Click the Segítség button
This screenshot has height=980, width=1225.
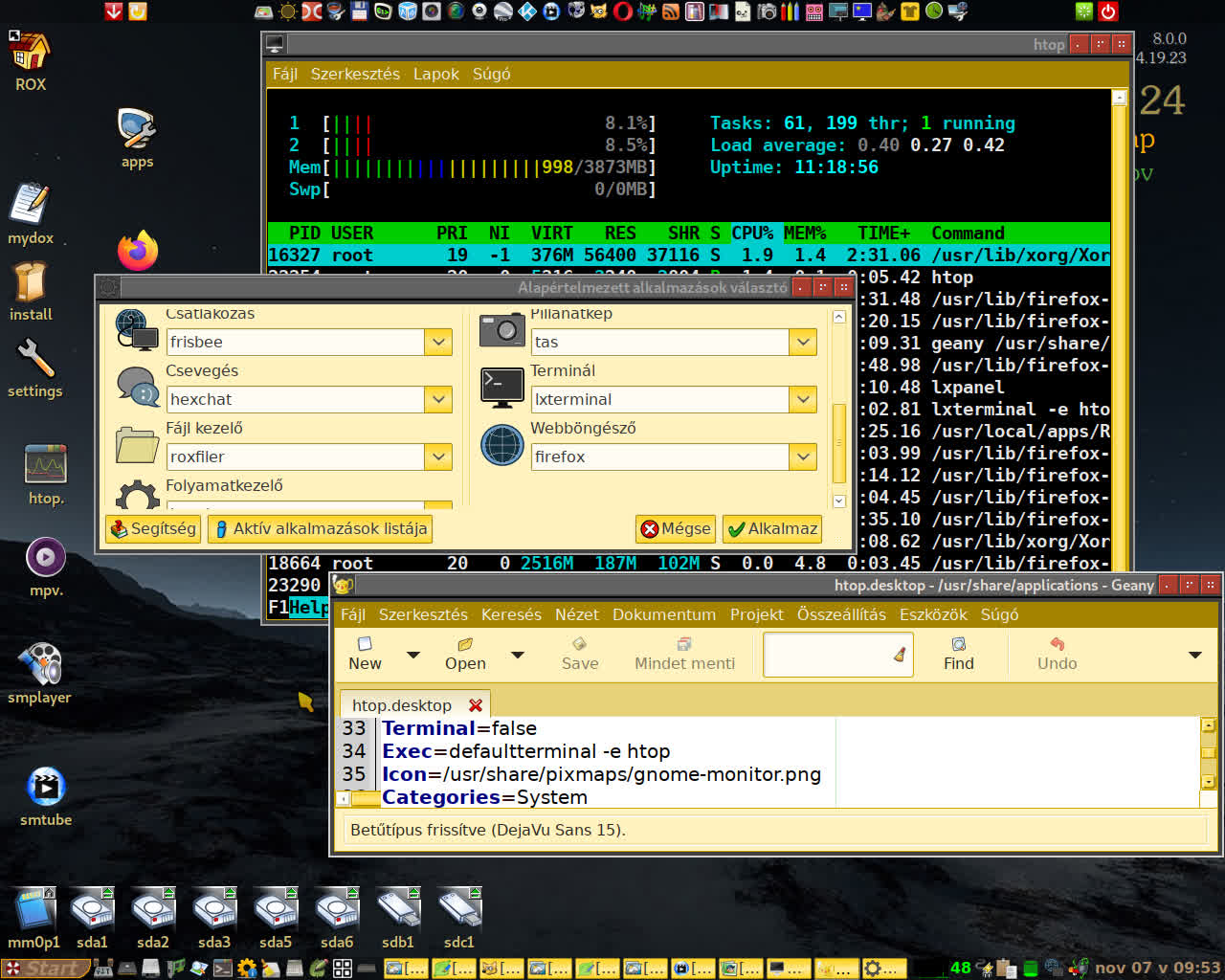click(x=153, y=528)
